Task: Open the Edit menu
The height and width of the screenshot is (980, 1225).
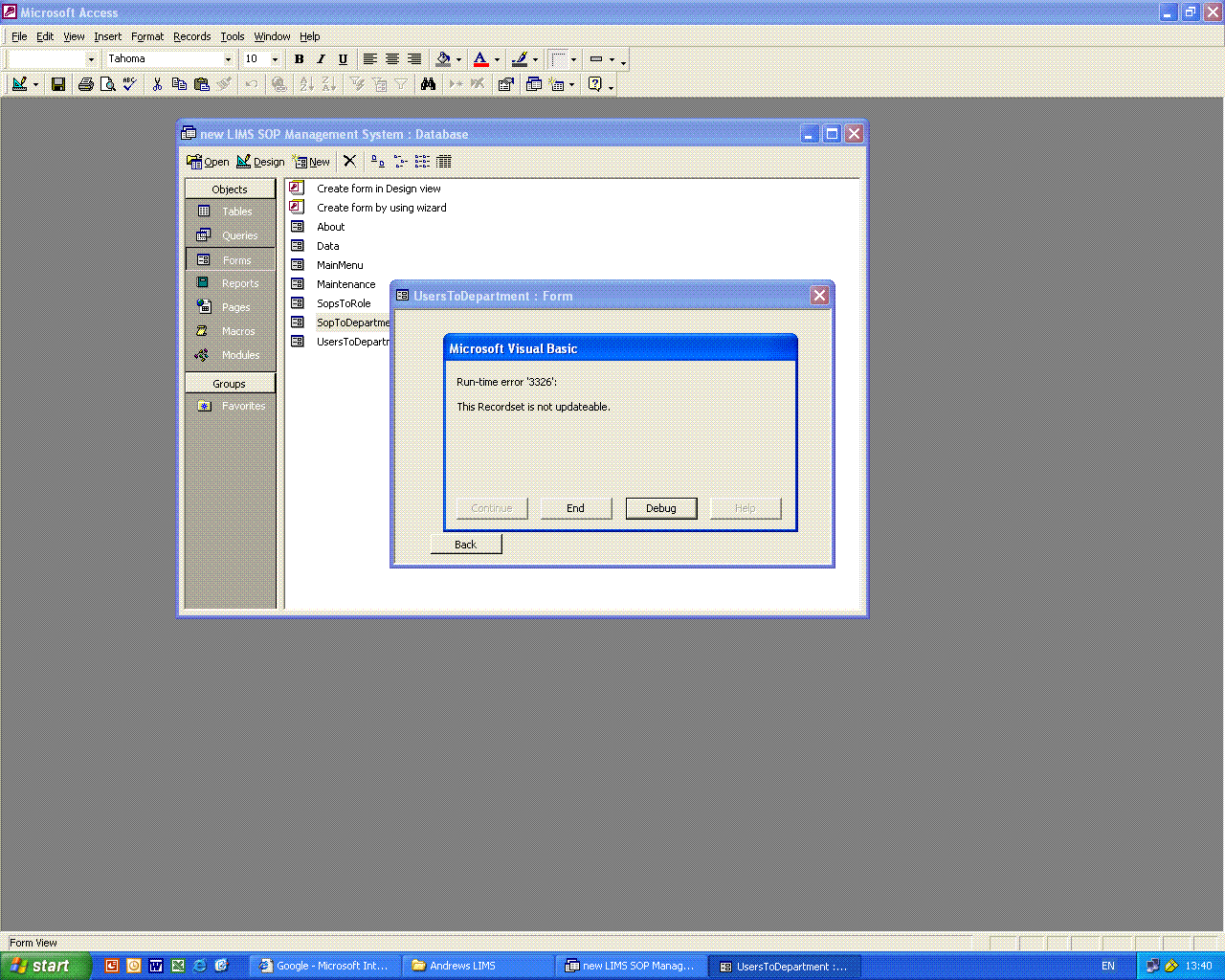Action: click(x=45, y=36)
